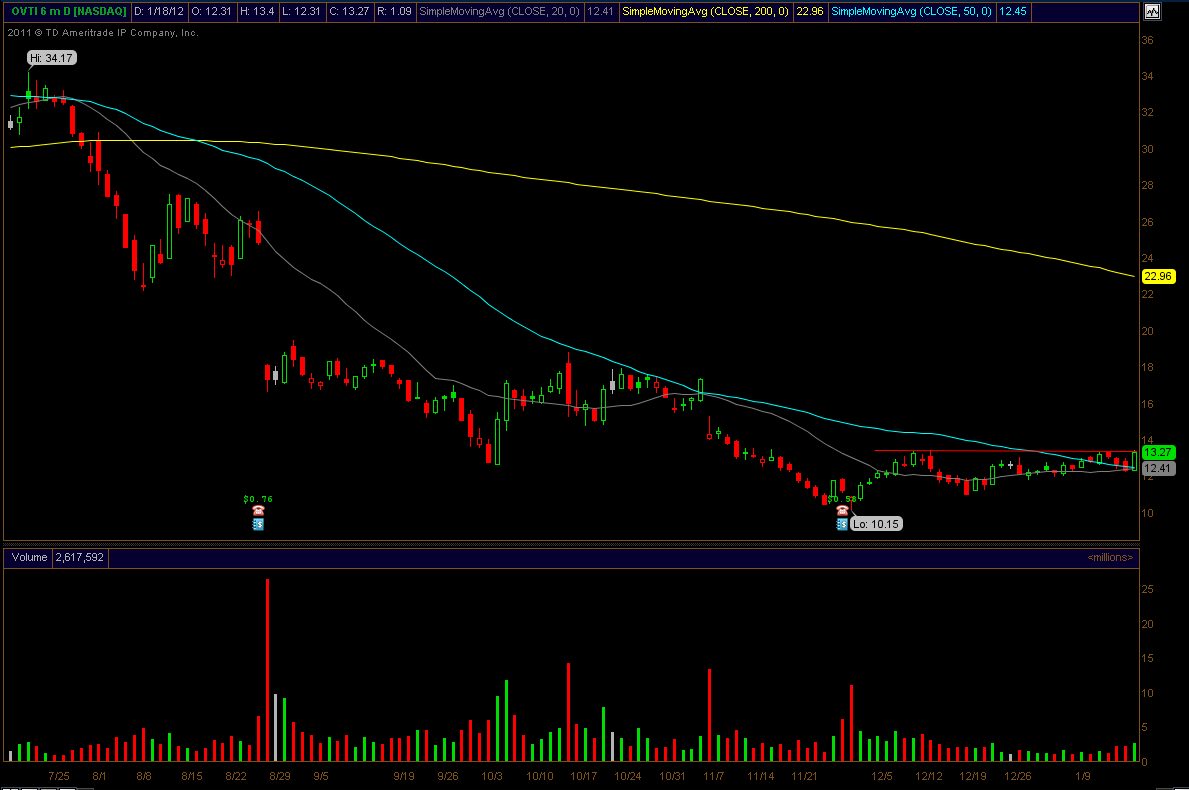Click the H: 13.4 high value

pyautogui.click(x=256, y=11)
